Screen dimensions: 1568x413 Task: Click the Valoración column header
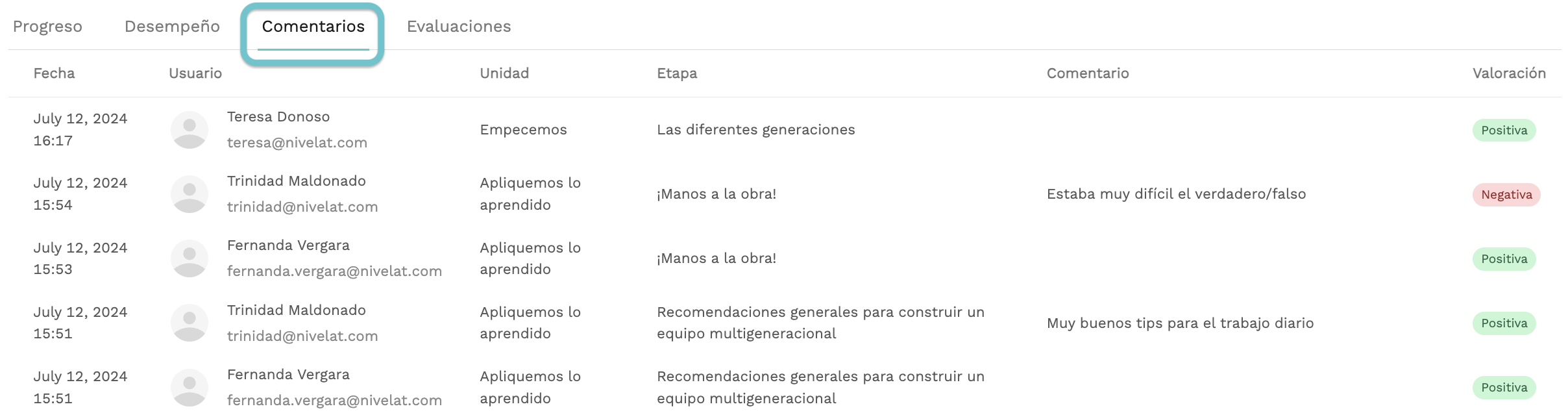[x=1509, y=73]
